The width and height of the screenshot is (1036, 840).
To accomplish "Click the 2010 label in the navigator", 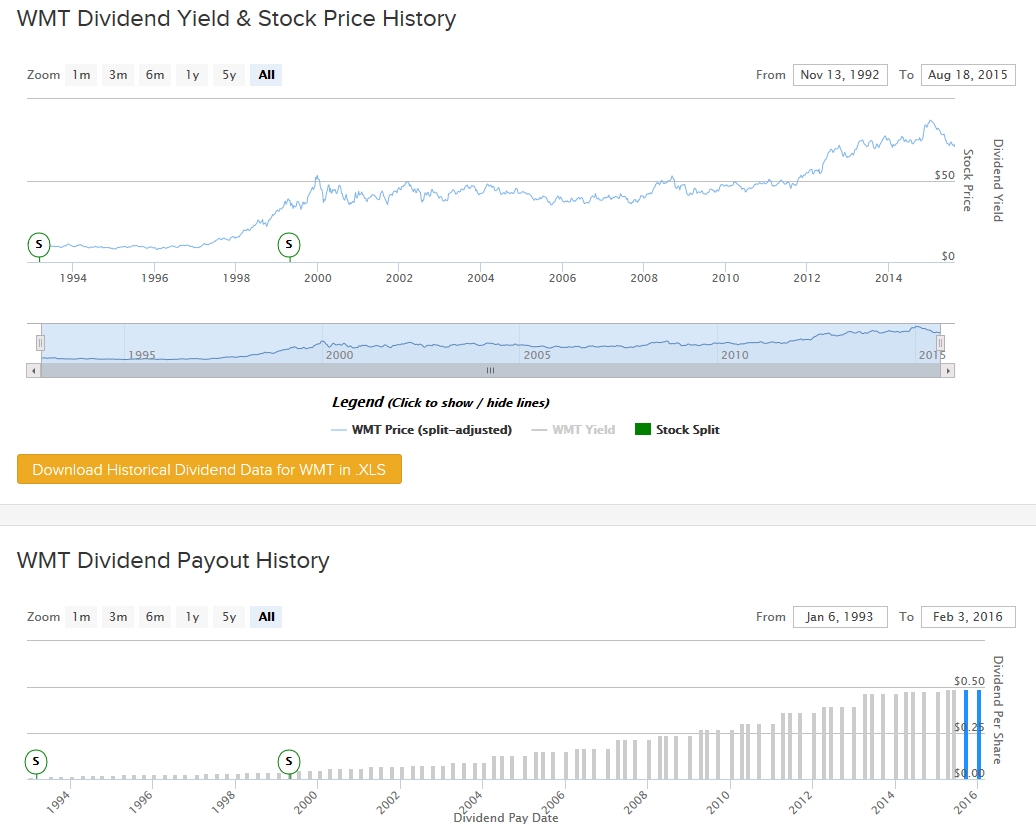I will tap(735, 355).
